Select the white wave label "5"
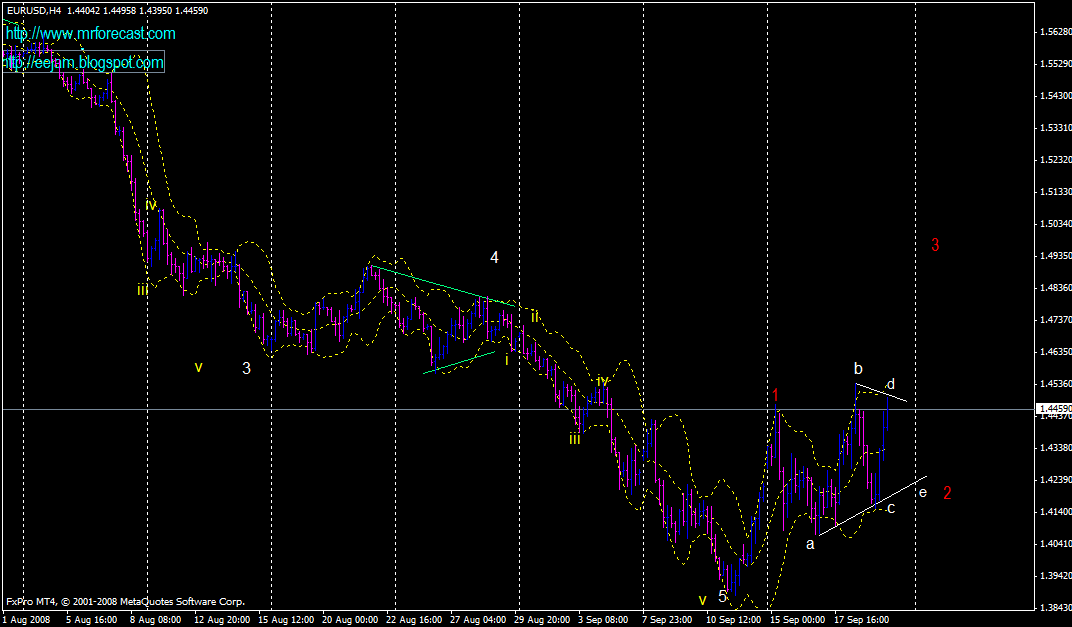This screenshot has width=1072, height=627. [723, 596]
